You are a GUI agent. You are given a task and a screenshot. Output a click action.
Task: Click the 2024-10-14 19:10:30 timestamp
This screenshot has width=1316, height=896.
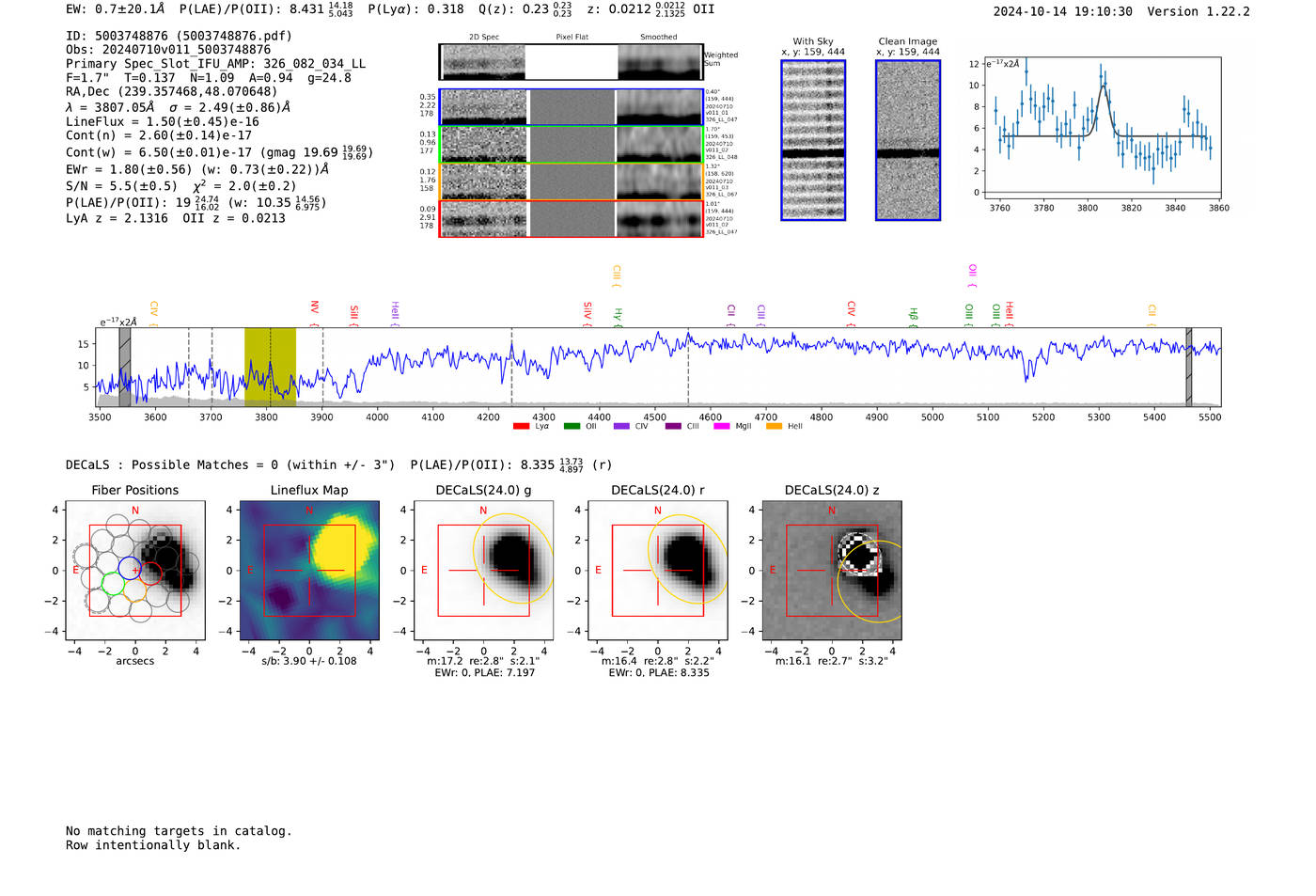click(x=1063, y=11)
